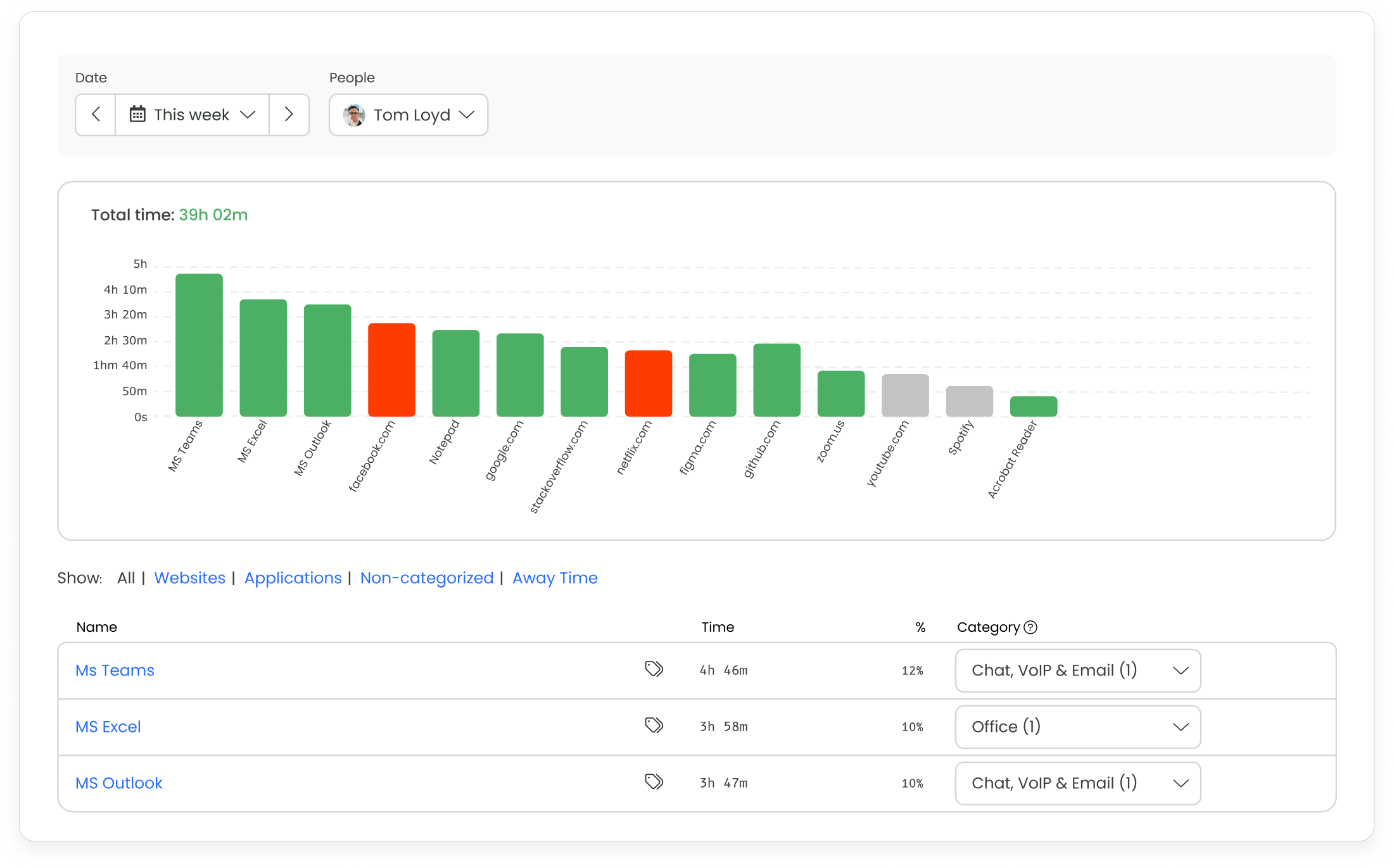Screen dimensions: 1394x868
Task: Click the github.com bar in chart
Action: coord(777,380)
